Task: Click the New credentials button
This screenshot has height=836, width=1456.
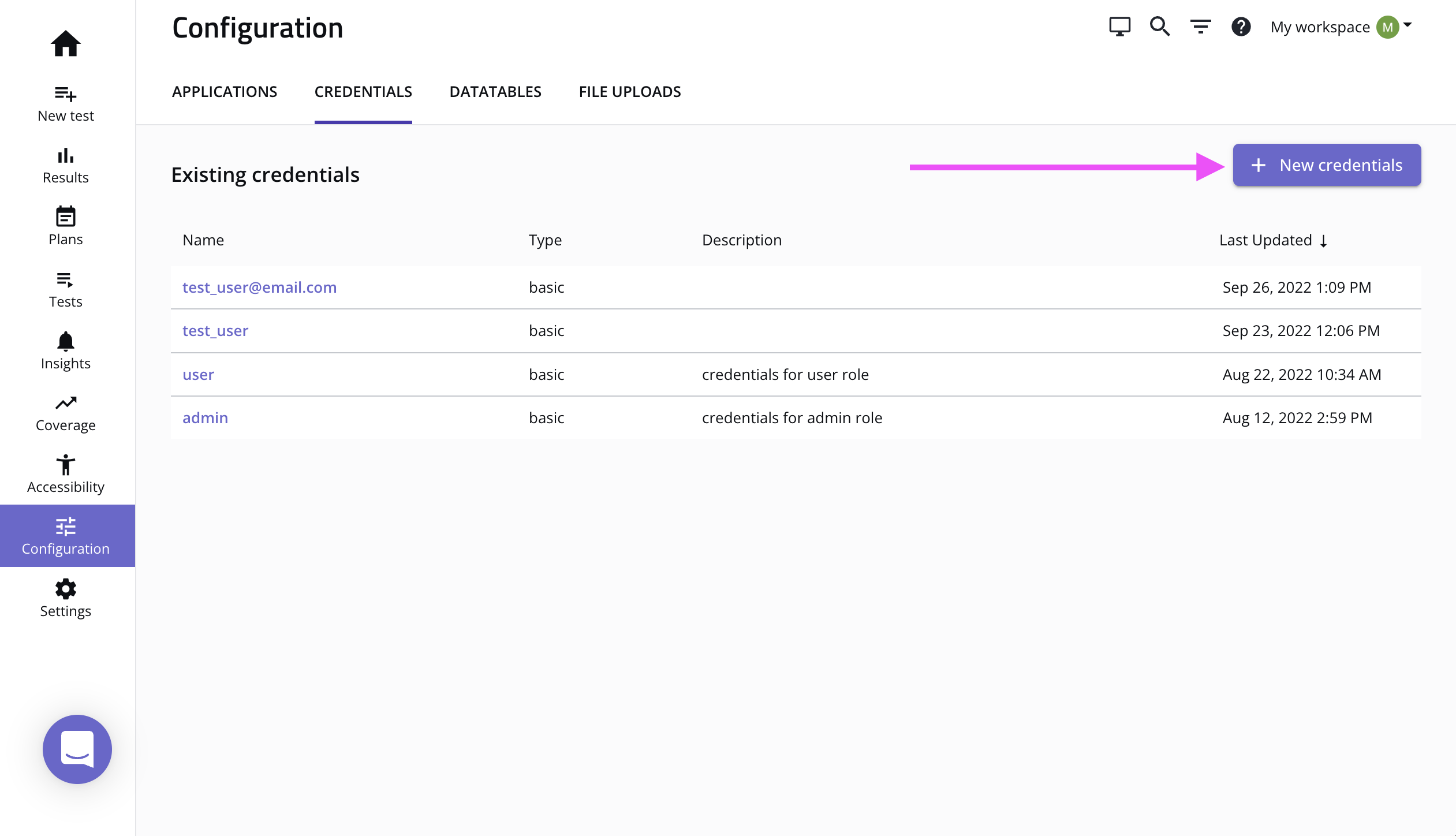Action: (1327, 165)
